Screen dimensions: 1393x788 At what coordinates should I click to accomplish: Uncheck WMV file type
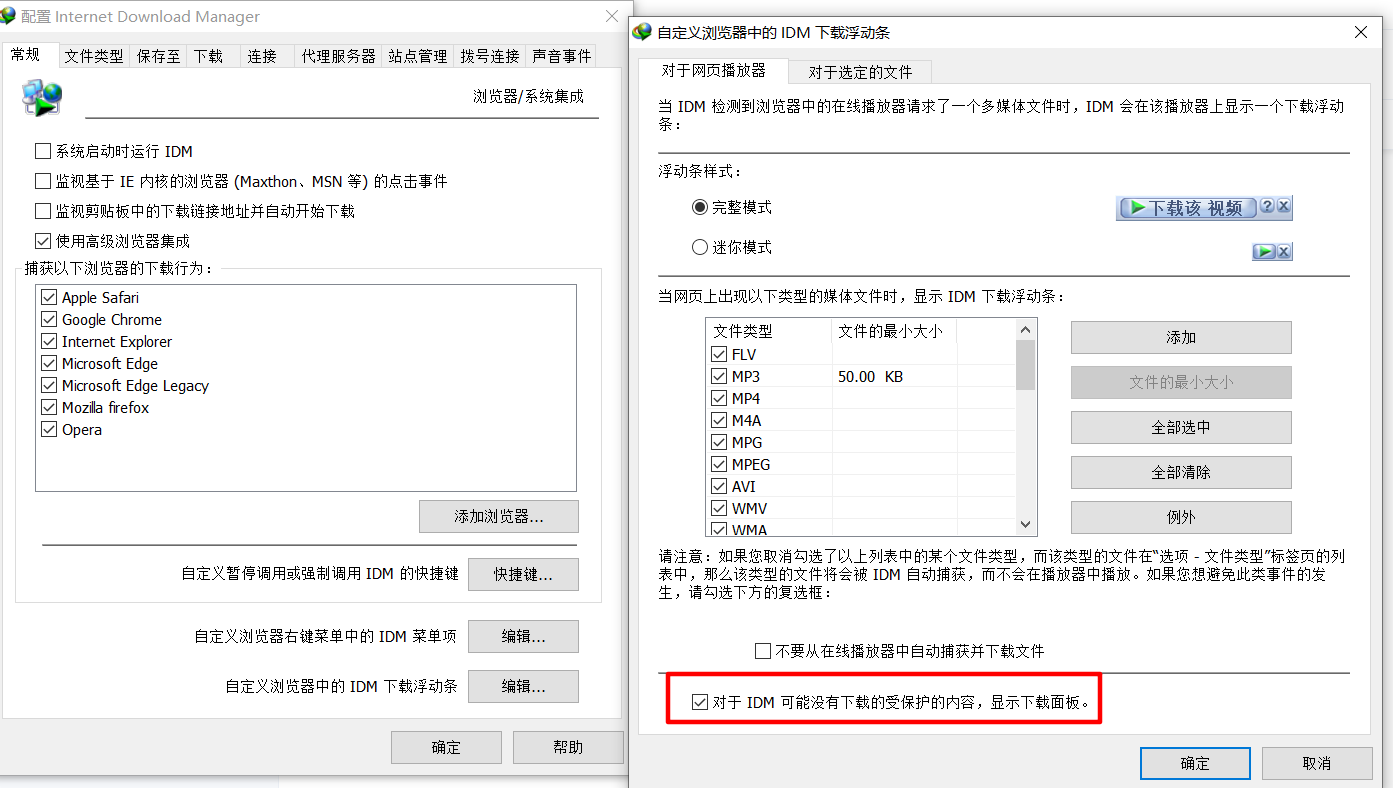point(719,509)
